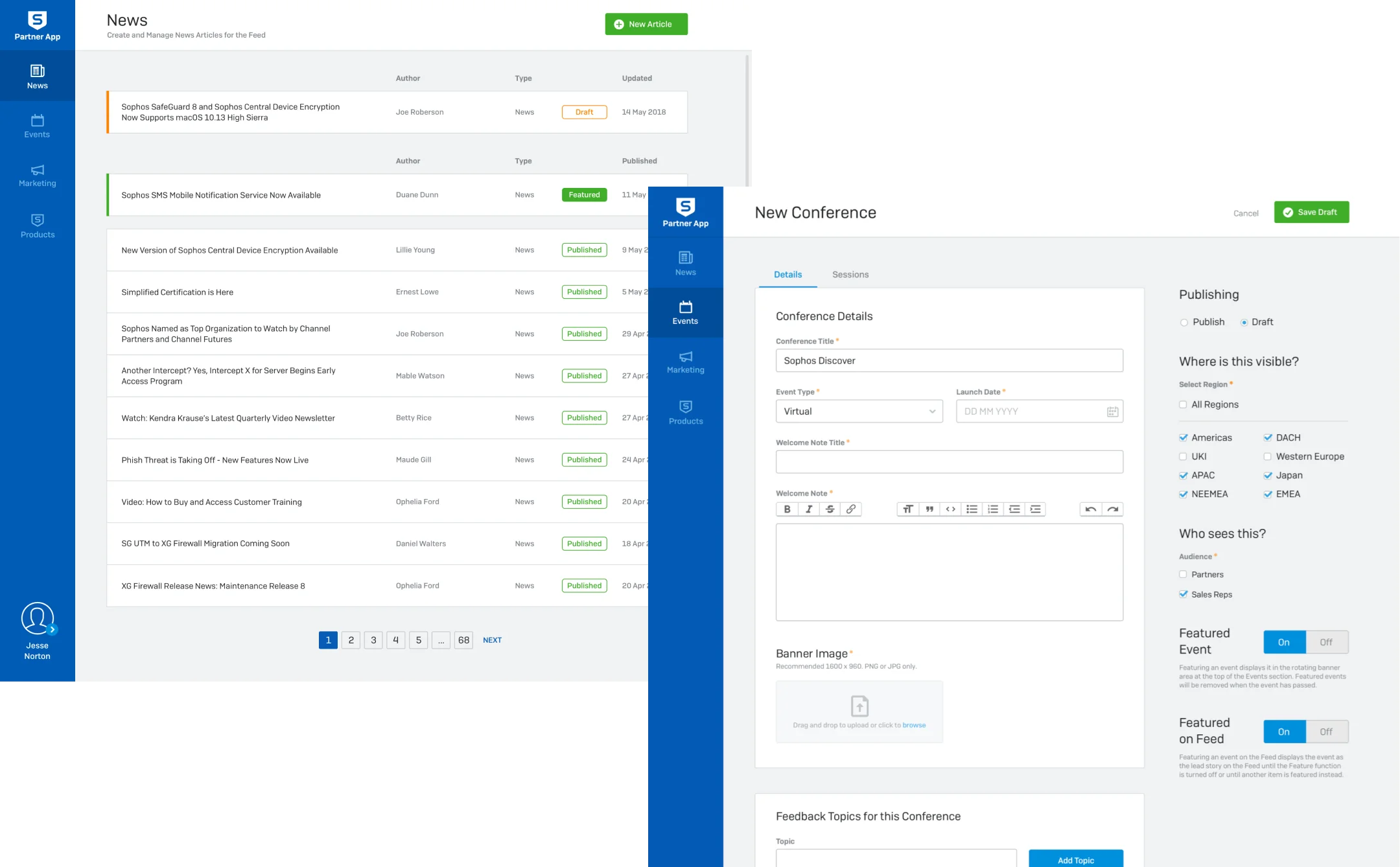Click the Welcome Note Title input field

949,462
